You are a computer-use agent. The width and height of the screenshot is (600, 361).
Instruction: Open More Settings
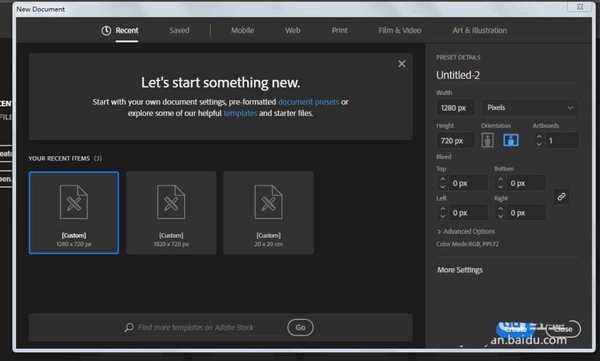tap(460, 270)
